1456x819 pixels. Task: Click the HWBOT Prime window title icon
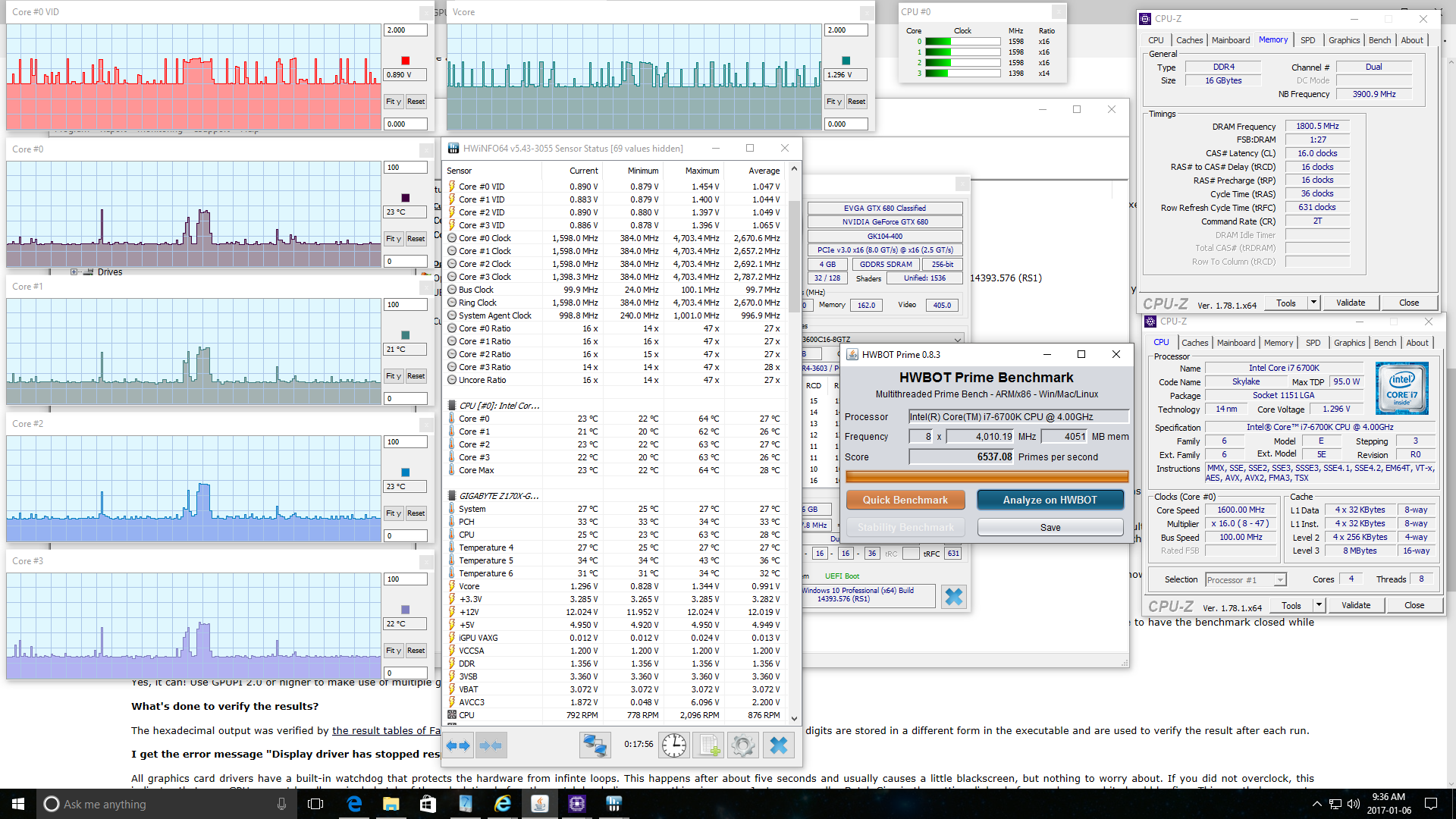(852, 354)
